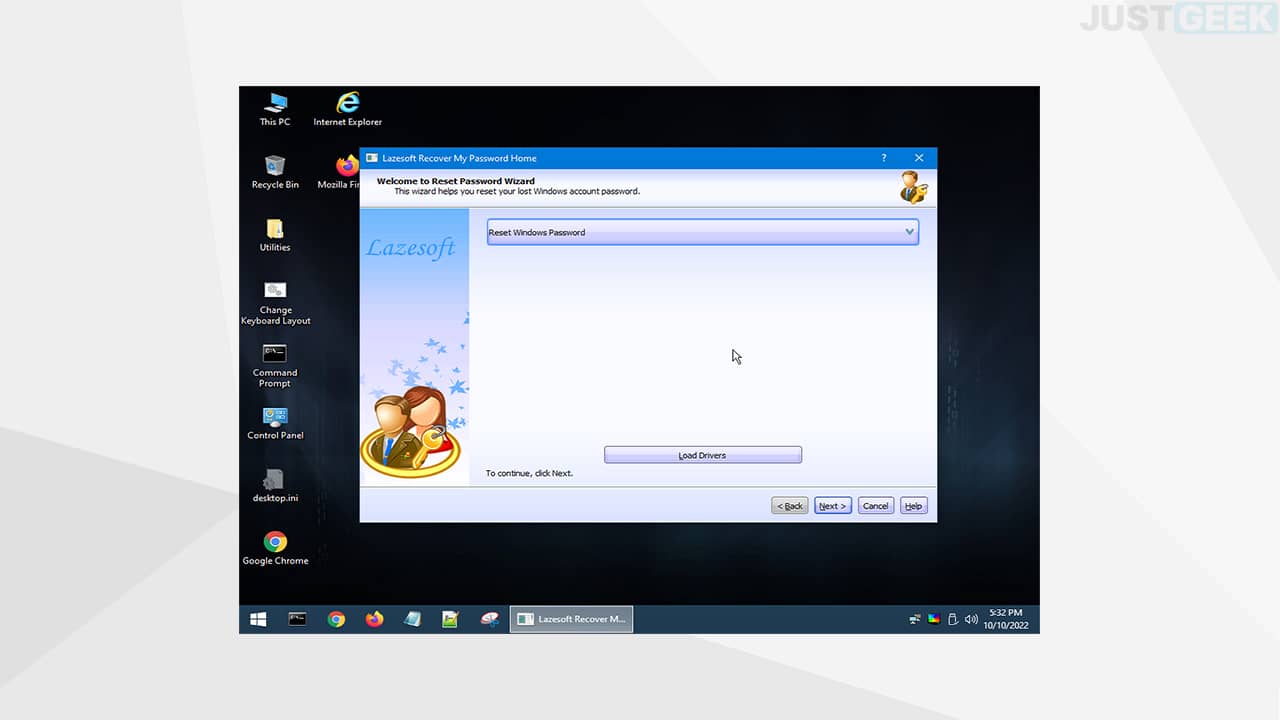Click the volume icon in the system tray
The image size is (1280, 720).
(970, 619)
